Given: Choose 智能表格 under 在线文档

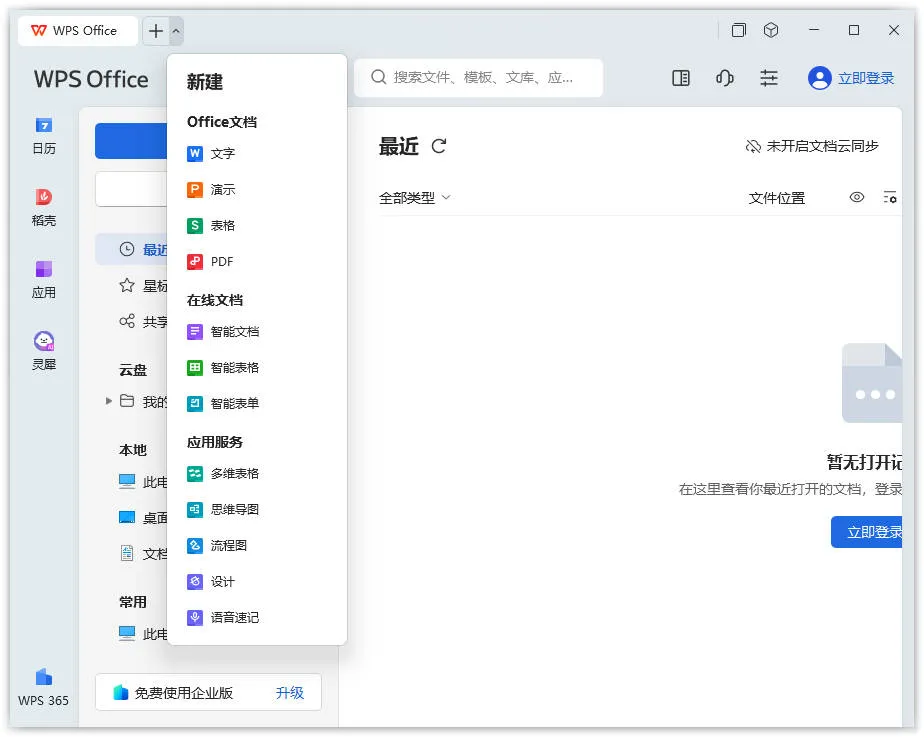Looking at the screenshot, I should (x=234, y=368).
